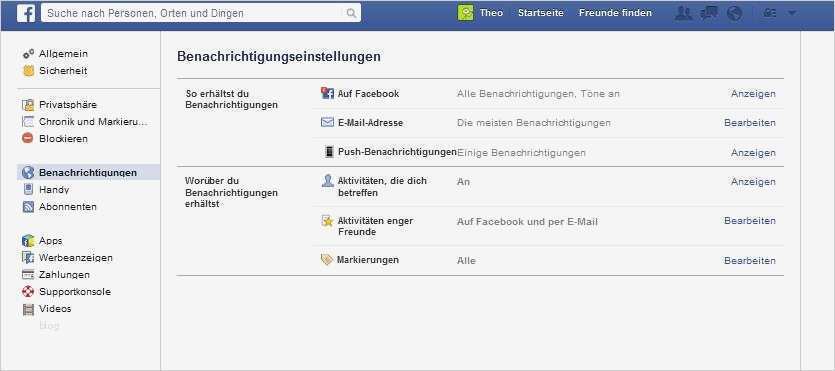Open Sicherheit settings

coord(63,71)
